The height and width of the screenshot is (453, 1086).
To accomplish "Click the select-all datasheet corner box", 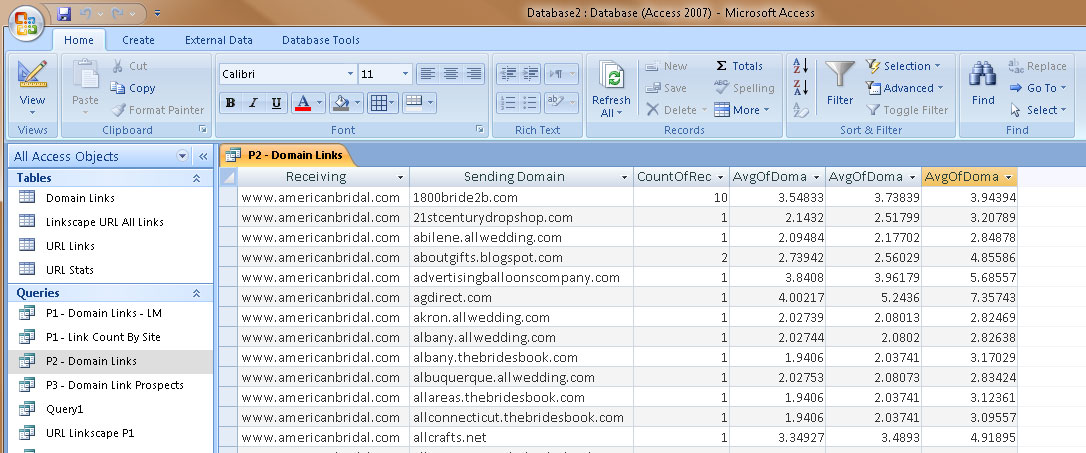I will [x=229, y=177].
